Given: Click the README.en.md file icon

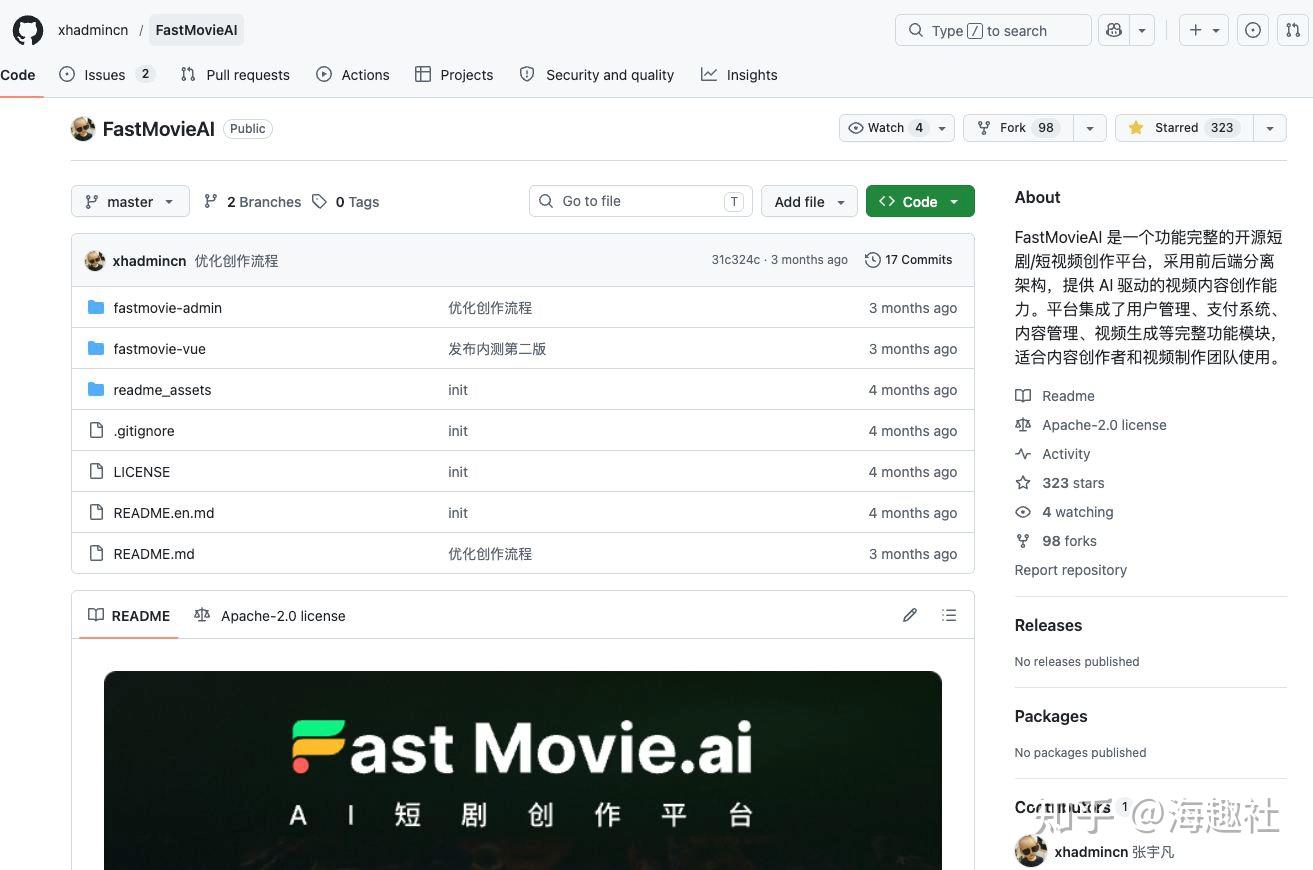Looking at the screenshot, I should coord(96,512).
